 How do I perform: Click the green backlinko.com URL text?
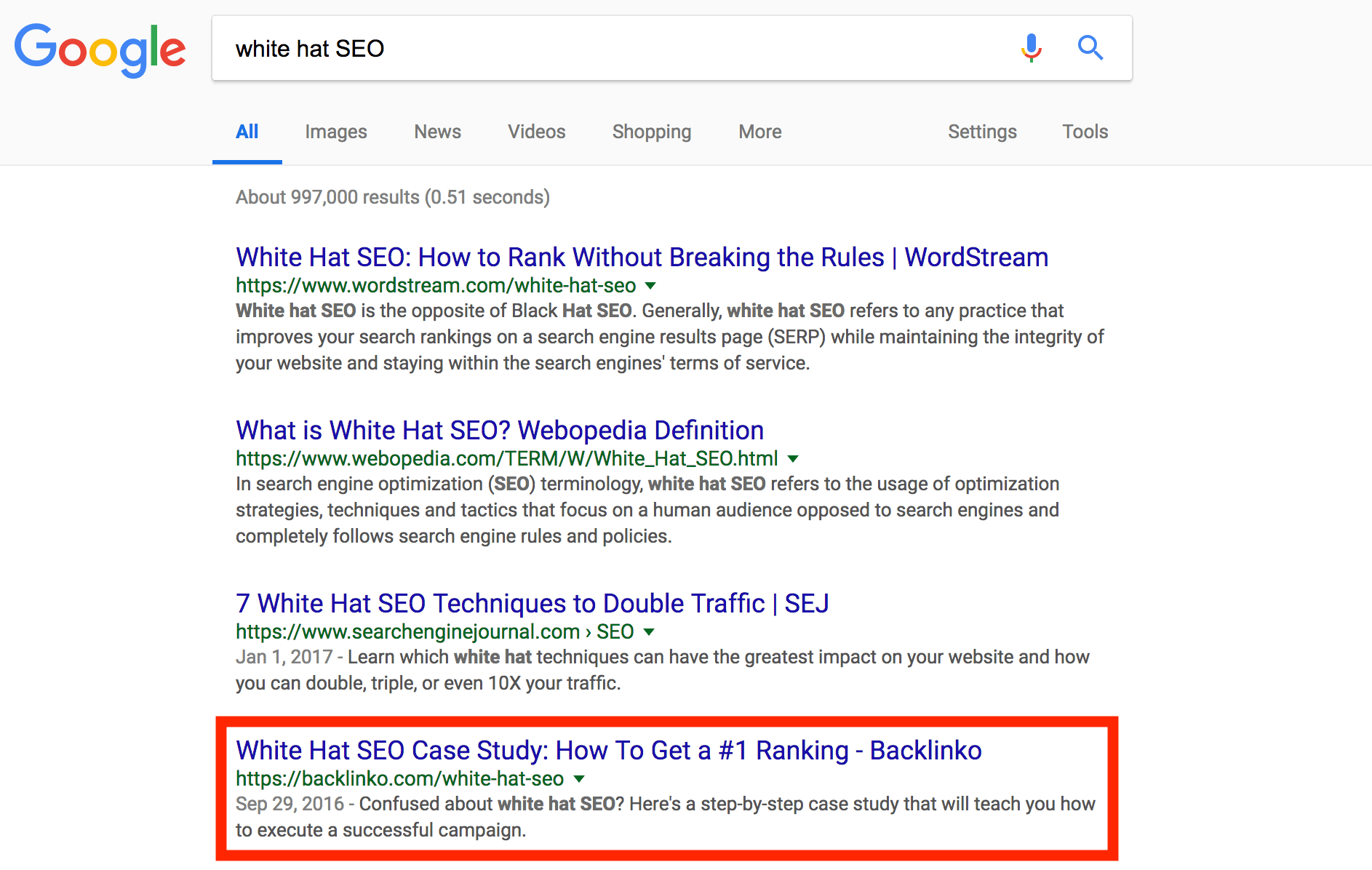[399, 778]
